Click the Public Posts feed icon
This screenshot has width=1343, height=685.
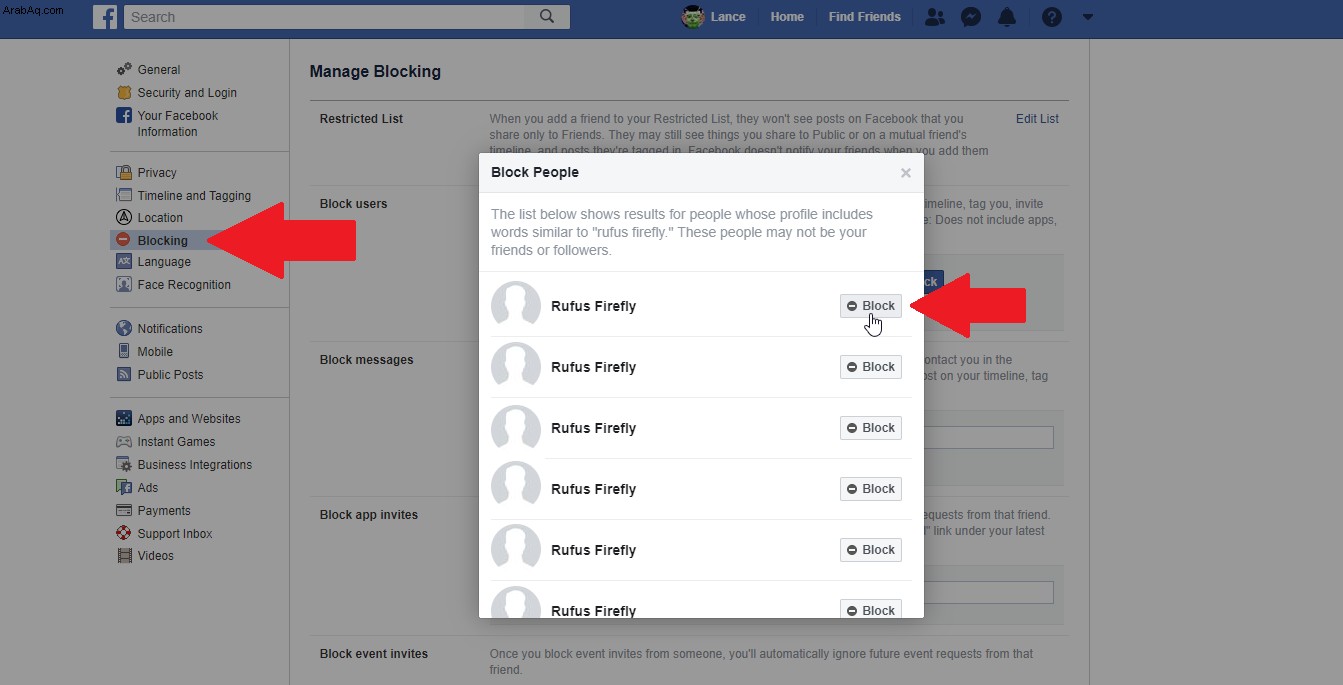(124, 375)
